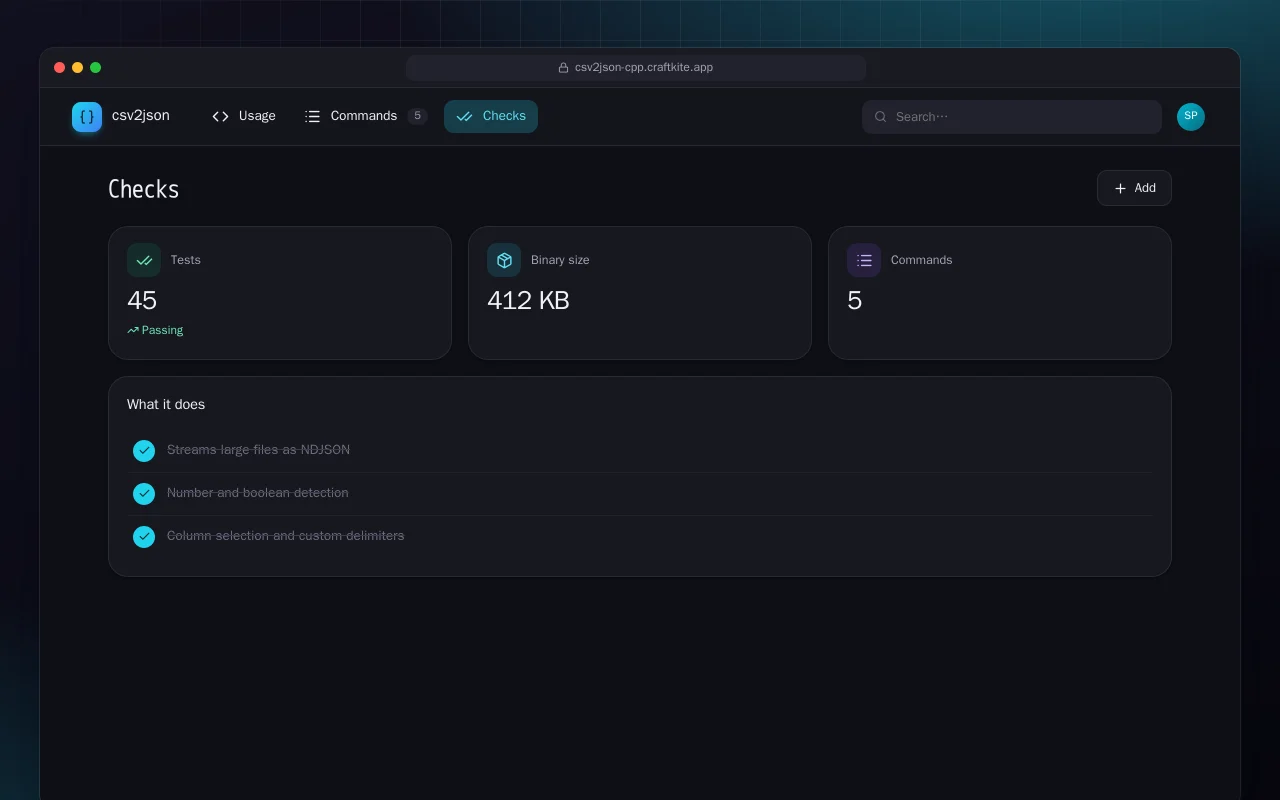Click the Passing status text
The width and height of the screenshot is (1280, 800).
tap(162, 330)
